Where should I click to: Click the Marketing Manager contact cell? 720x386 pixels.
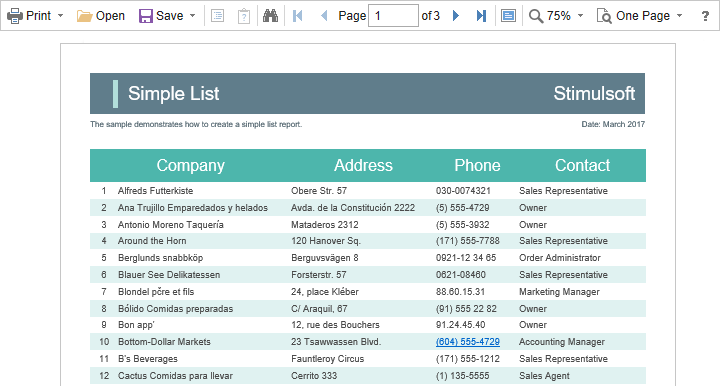pos(559,292)
